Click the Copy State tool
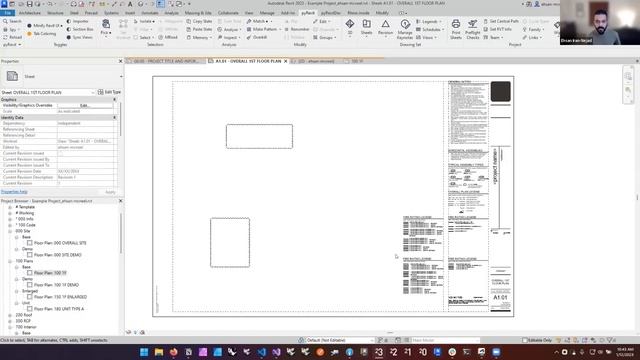 point(199,21)
